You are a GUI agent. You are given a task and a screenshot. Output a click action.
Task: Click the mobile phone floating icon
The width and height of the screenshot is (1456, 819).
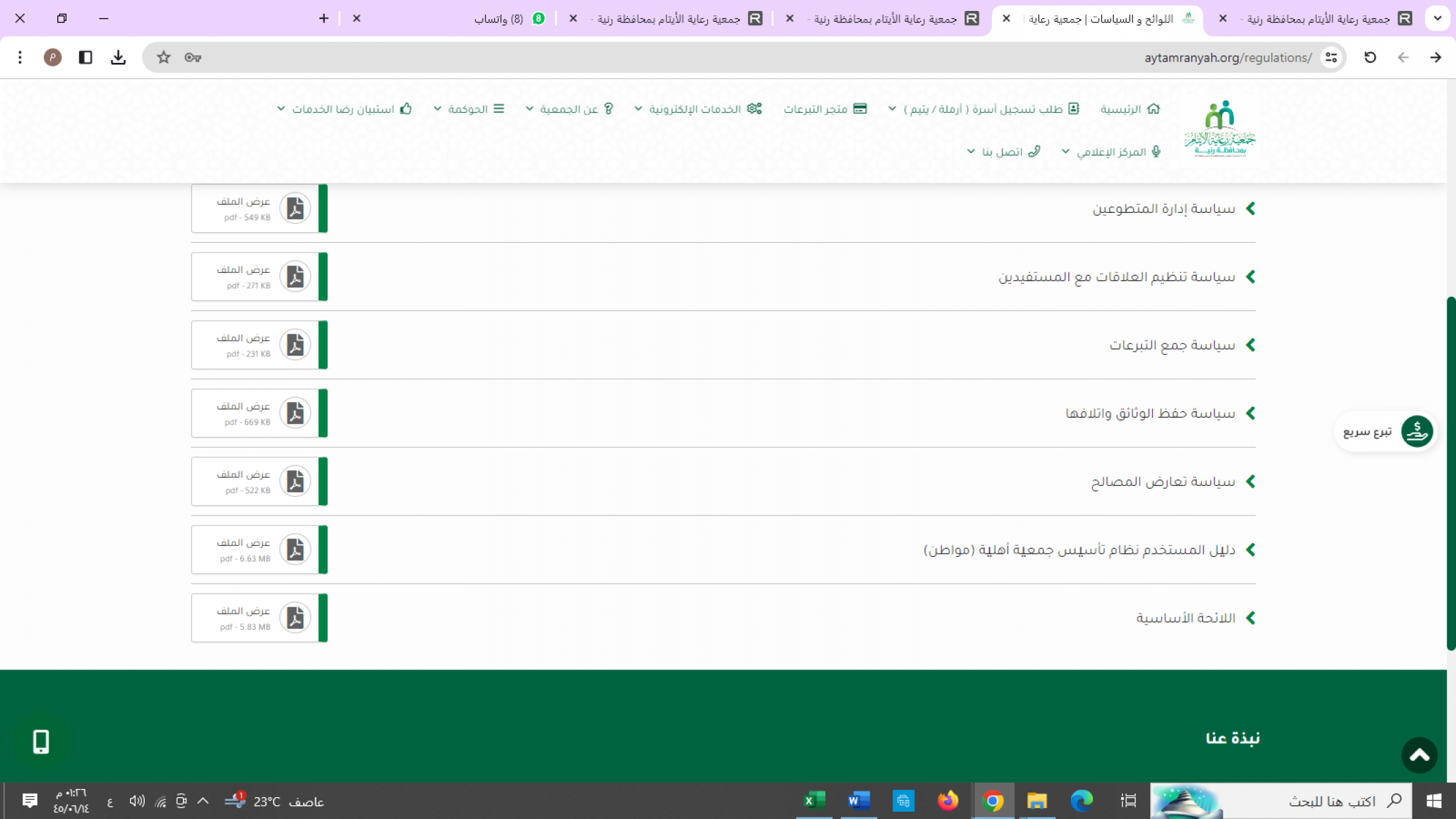(x=41, y=741)
